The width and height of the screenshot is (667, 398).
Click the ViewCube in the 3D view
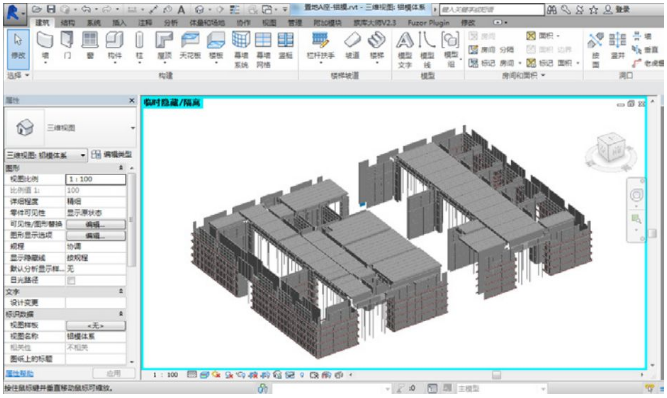tap(611, 149)
